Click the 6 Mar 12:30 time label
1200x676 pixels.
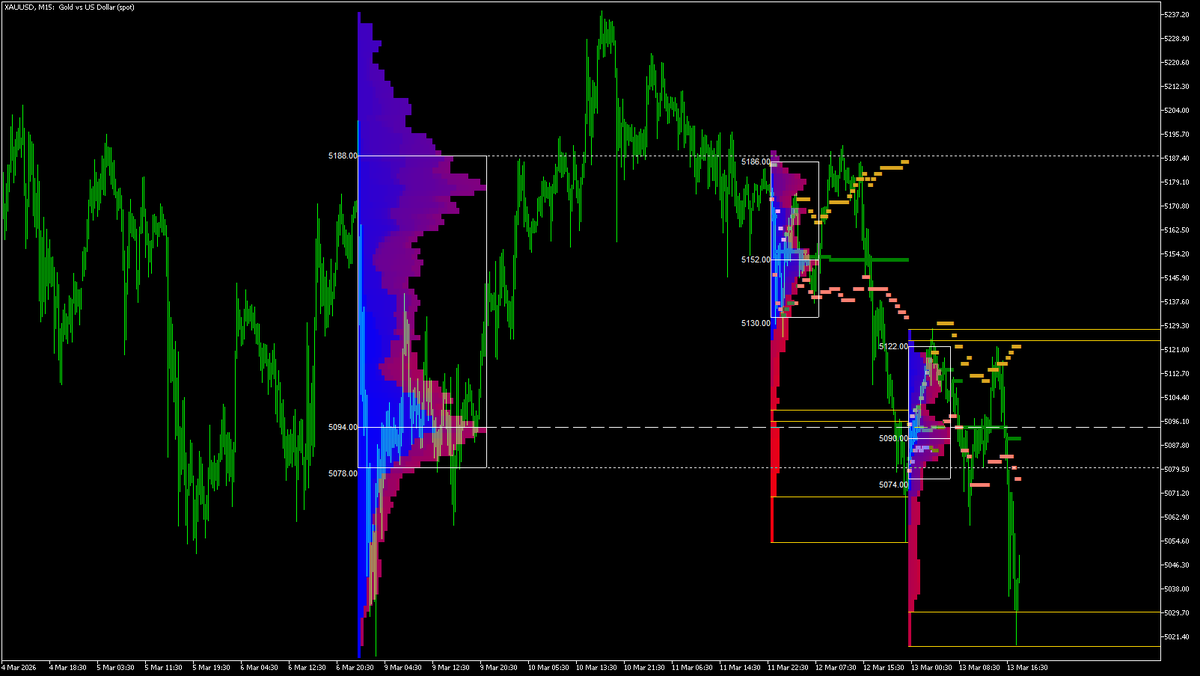tap(308, 666)
